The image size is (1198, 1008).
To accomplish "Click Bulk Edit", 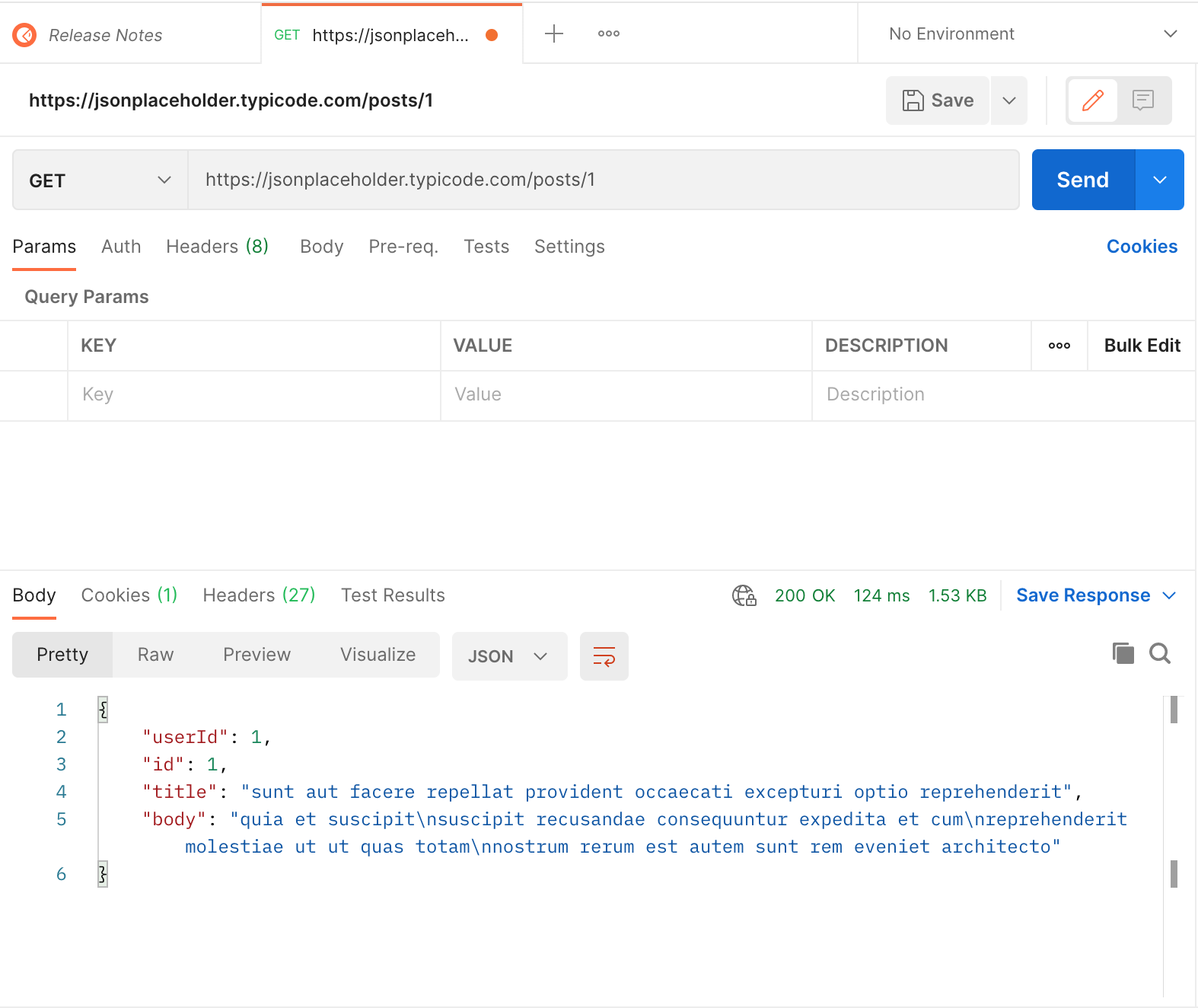I will coord(1142,346).
